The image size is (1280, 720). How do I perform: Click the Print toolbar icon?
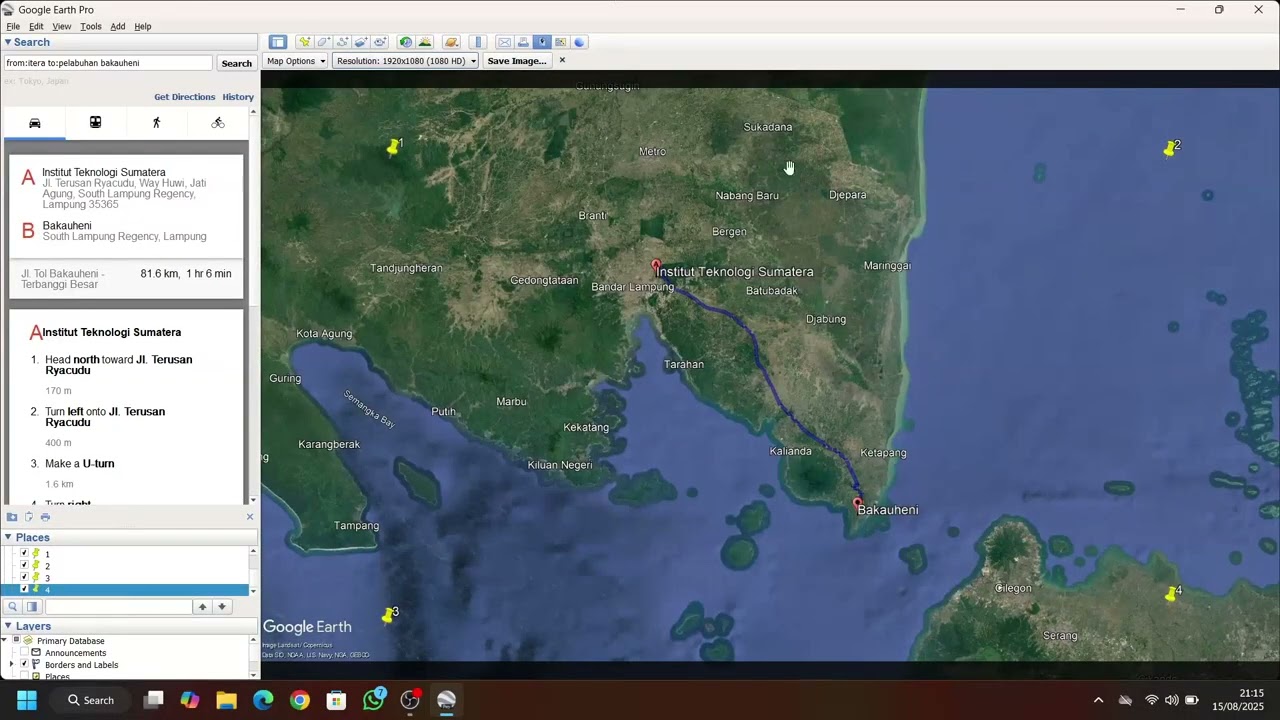pos(523,42)
